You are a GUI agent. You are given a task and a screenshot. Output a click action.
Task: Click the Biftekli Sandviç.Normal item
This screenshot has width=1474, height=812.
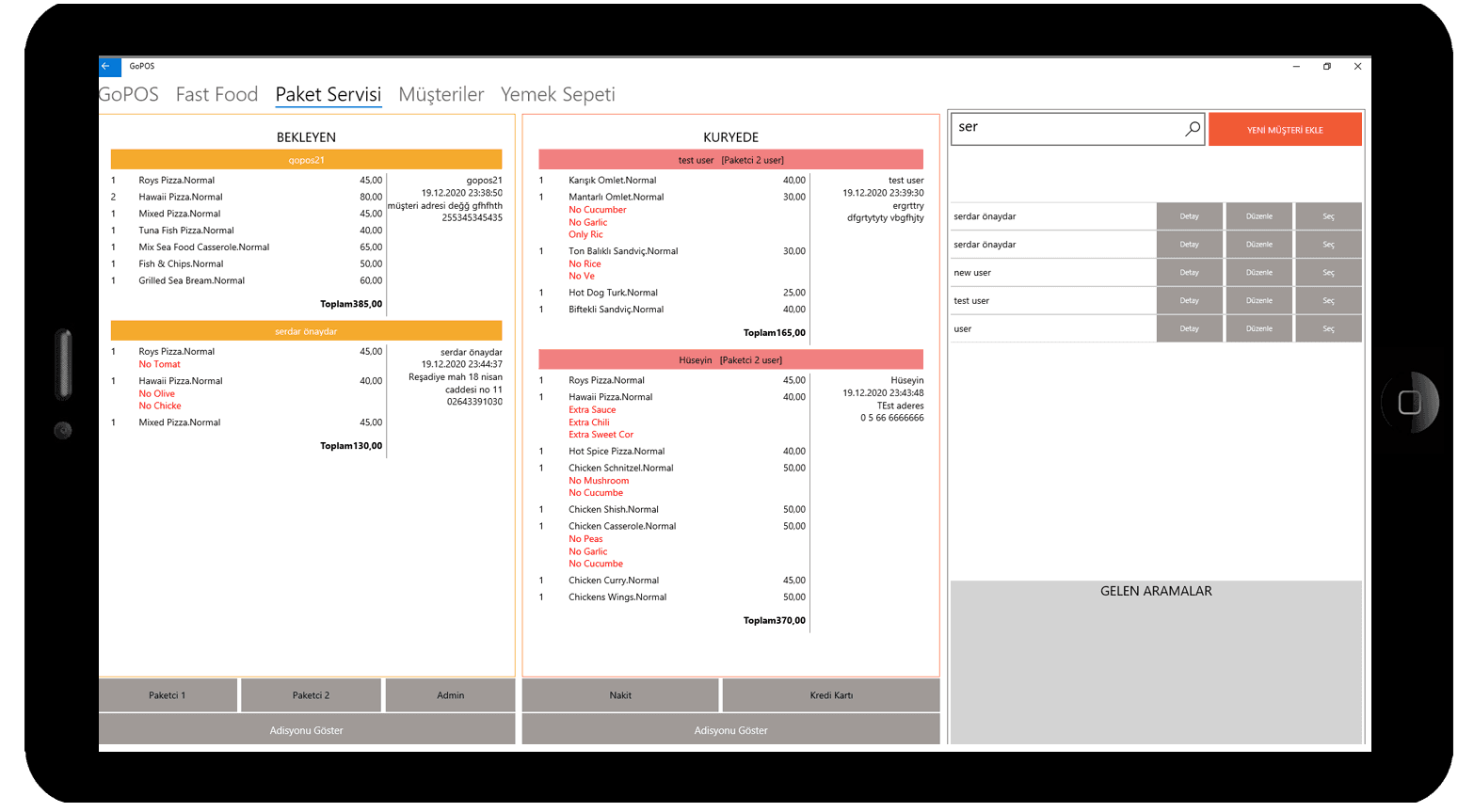[617, 310]
